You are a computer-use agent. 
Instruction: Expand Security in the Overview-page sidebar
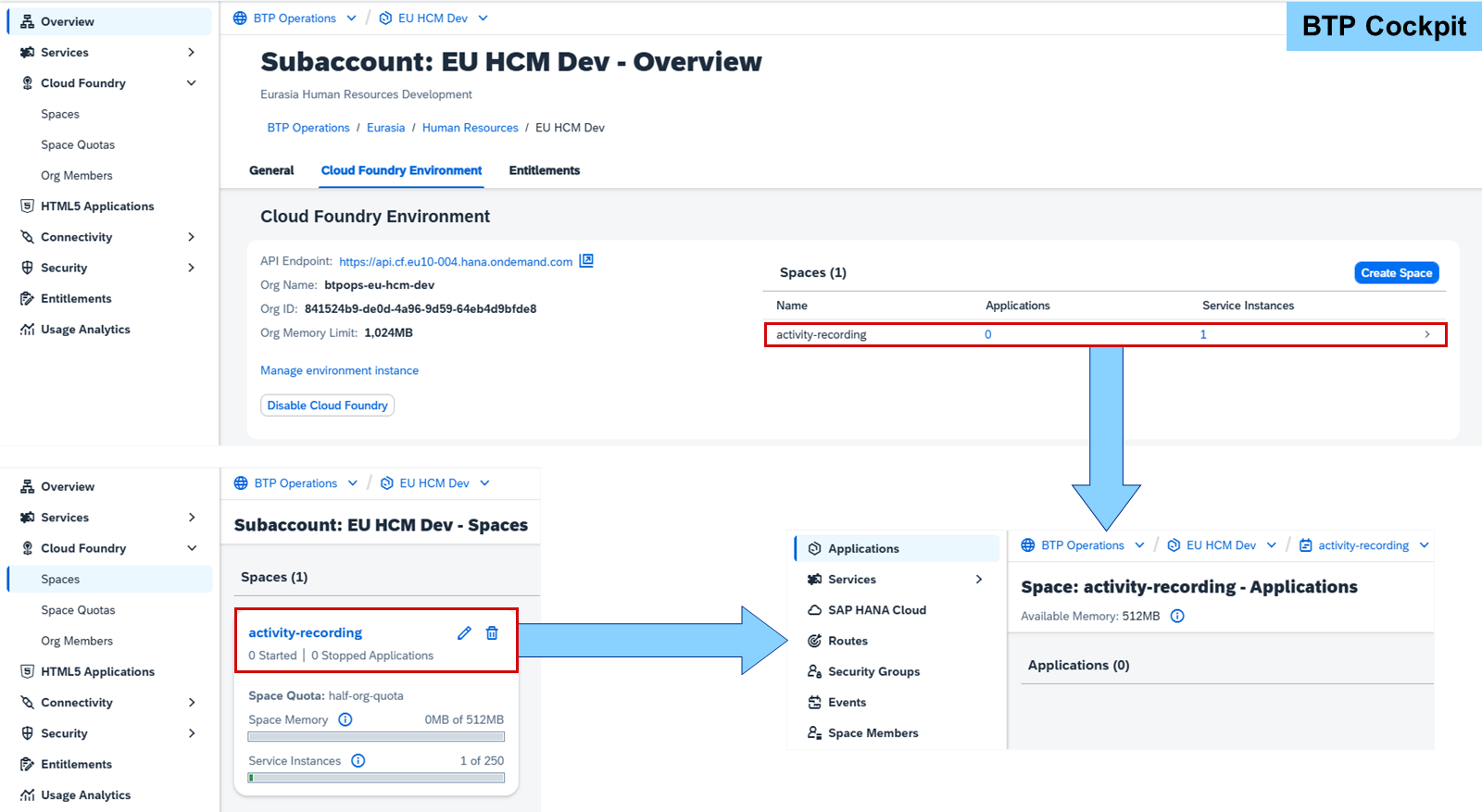(192, 268)
